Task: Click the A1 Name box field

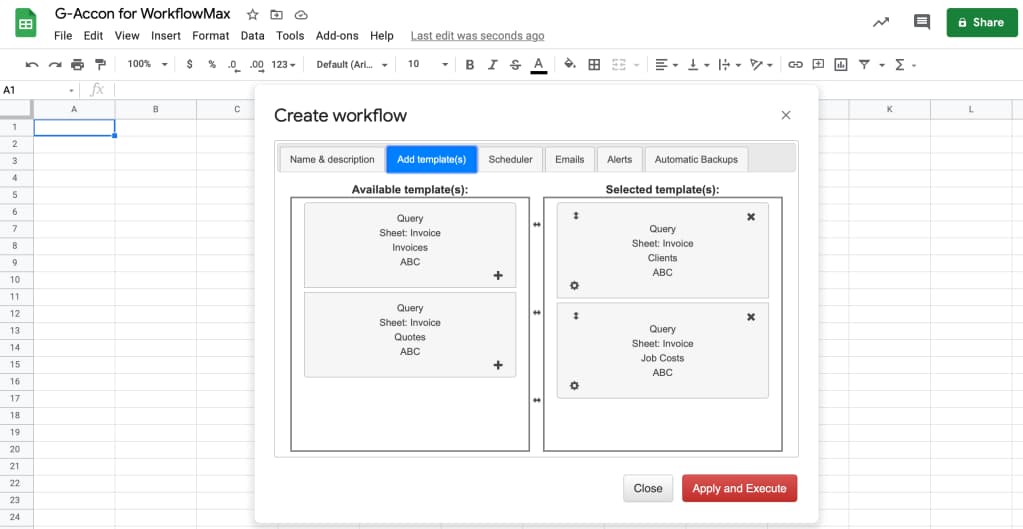Action: [39, 90]
